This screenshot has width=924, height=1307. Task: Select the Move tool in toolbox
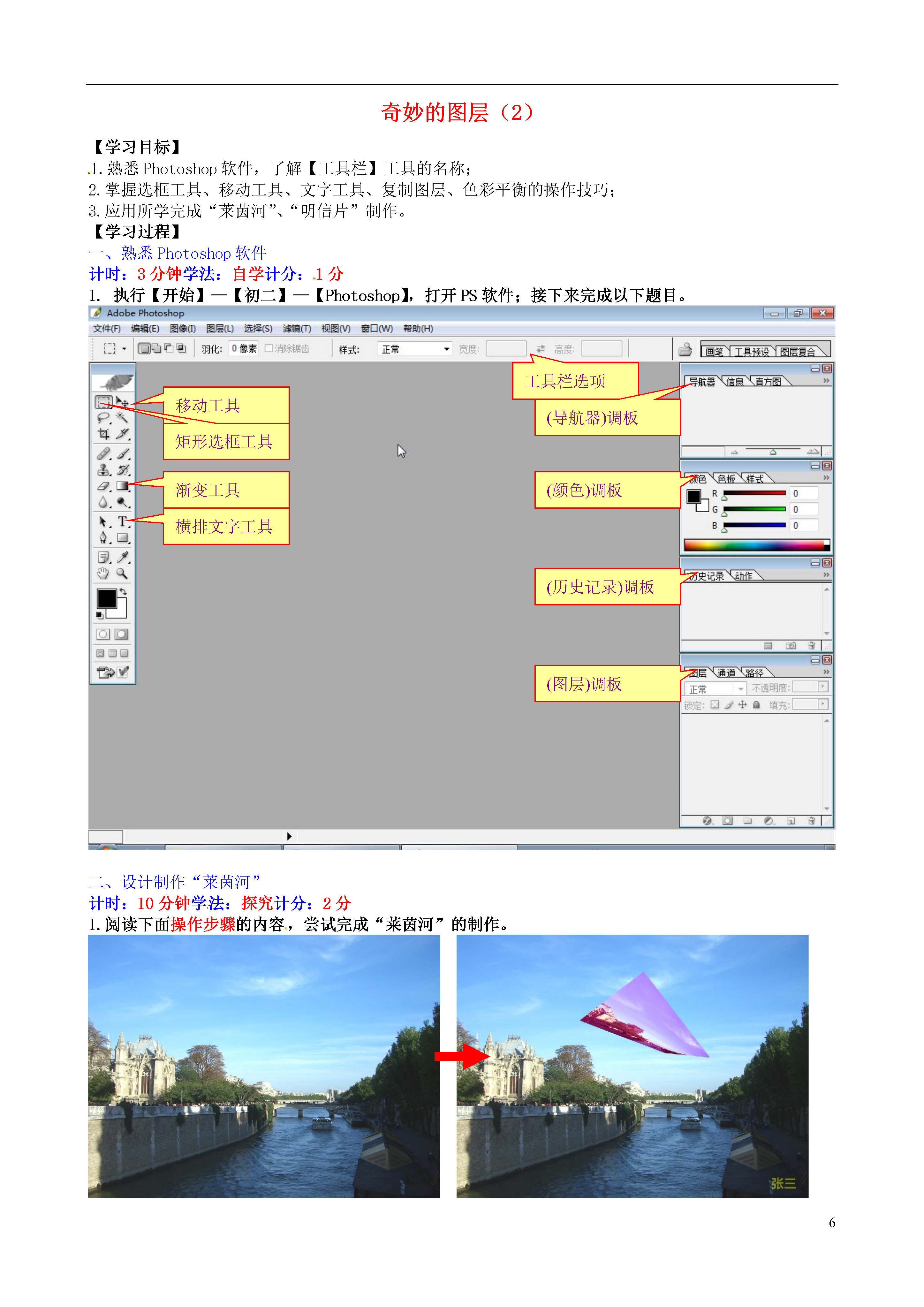tap(122, 402)
